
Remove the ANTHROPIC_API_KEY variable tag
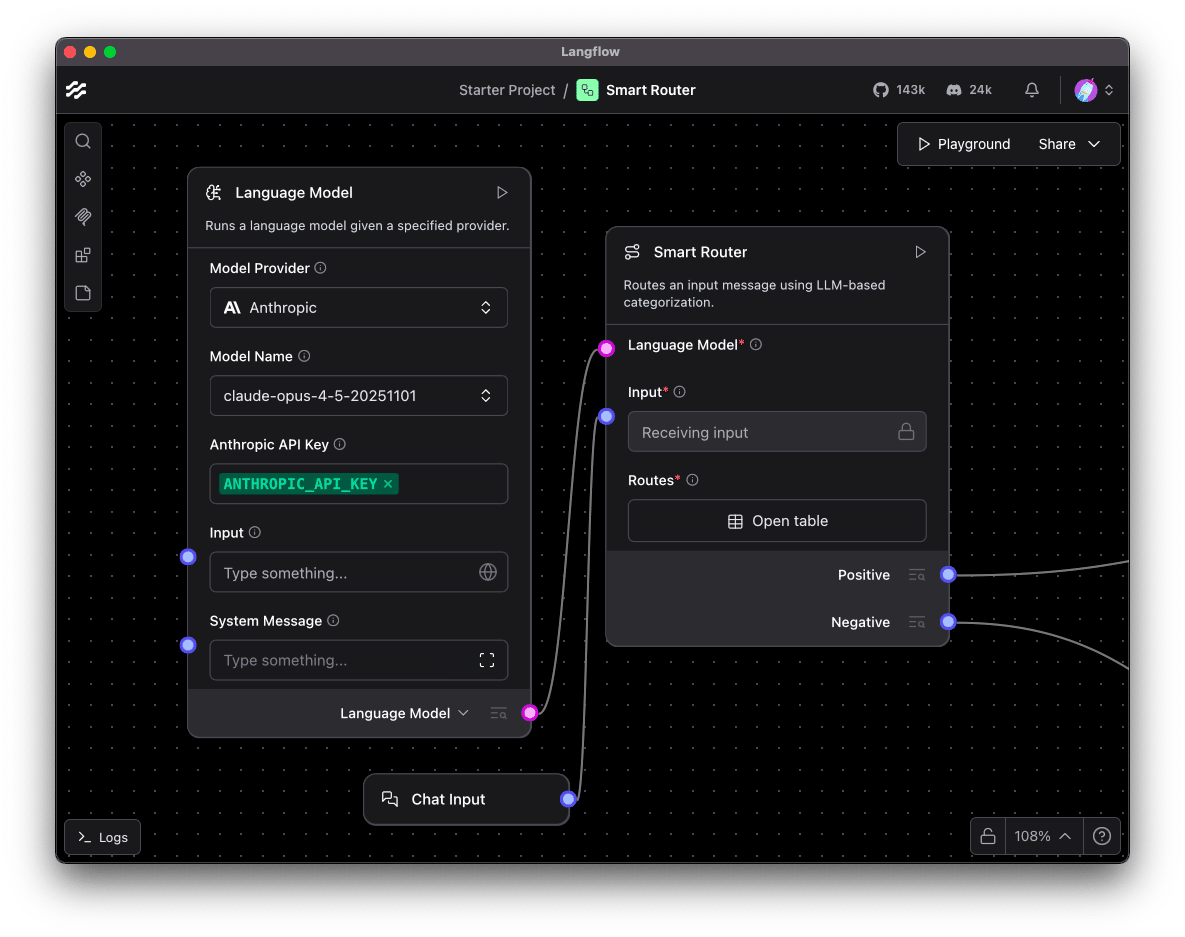point(388,484)
